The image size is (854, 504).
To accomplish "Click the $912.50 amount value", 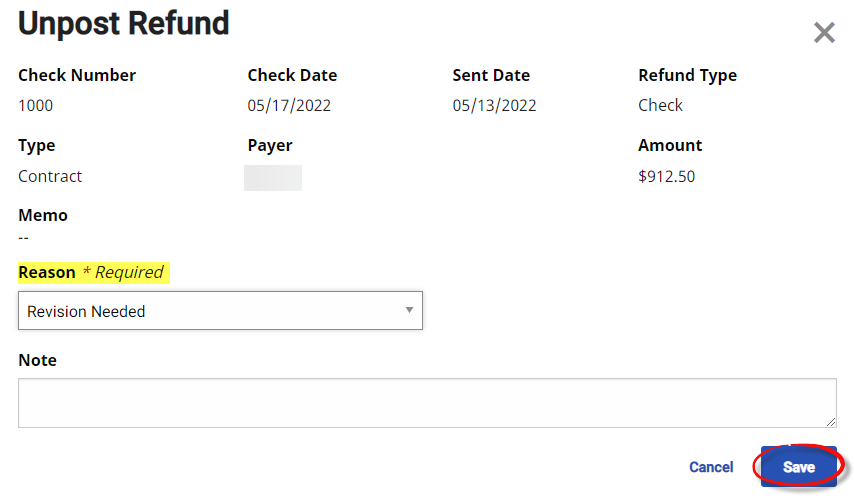I will [666, 177].
